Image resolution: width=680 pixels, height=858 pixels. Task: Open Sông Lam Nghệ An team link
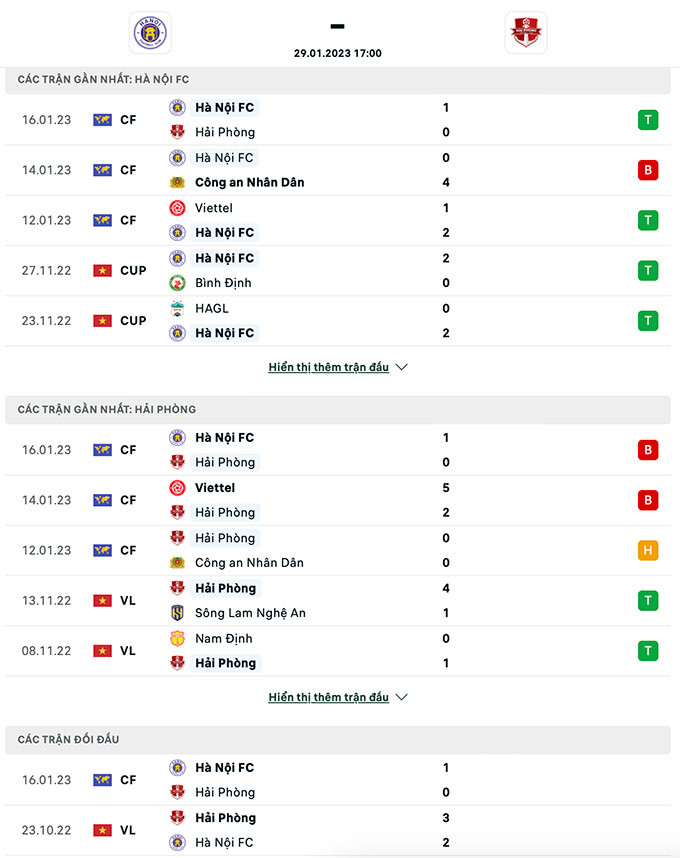250,613
